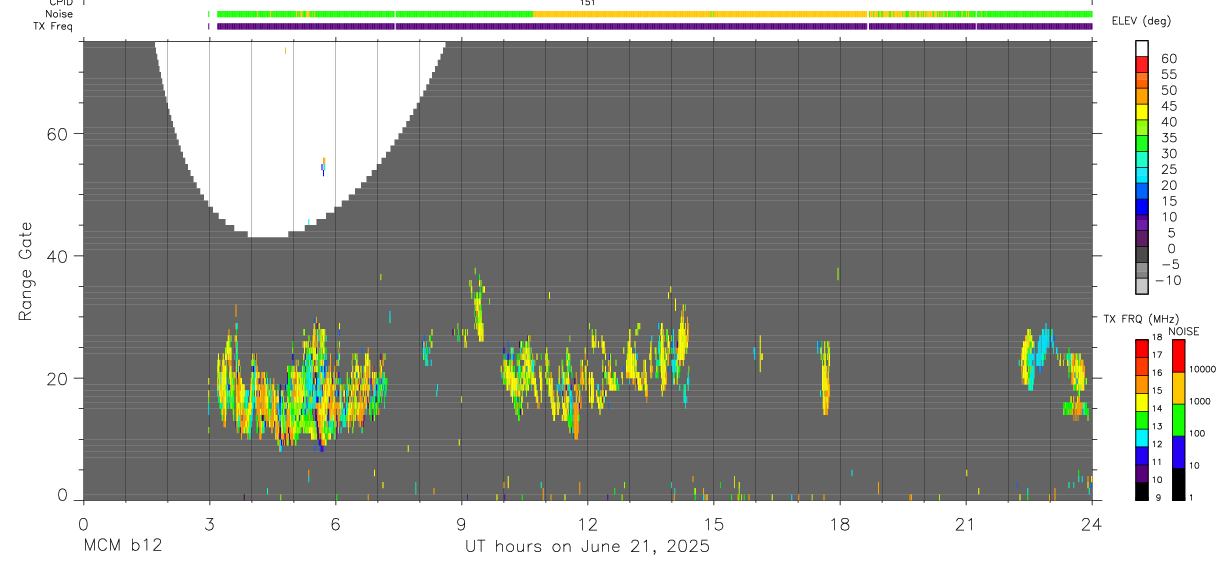Click the green segment of the NOISE color bar
Viewport: 1228px width, 567px height.
click(x=1178, y=420)
